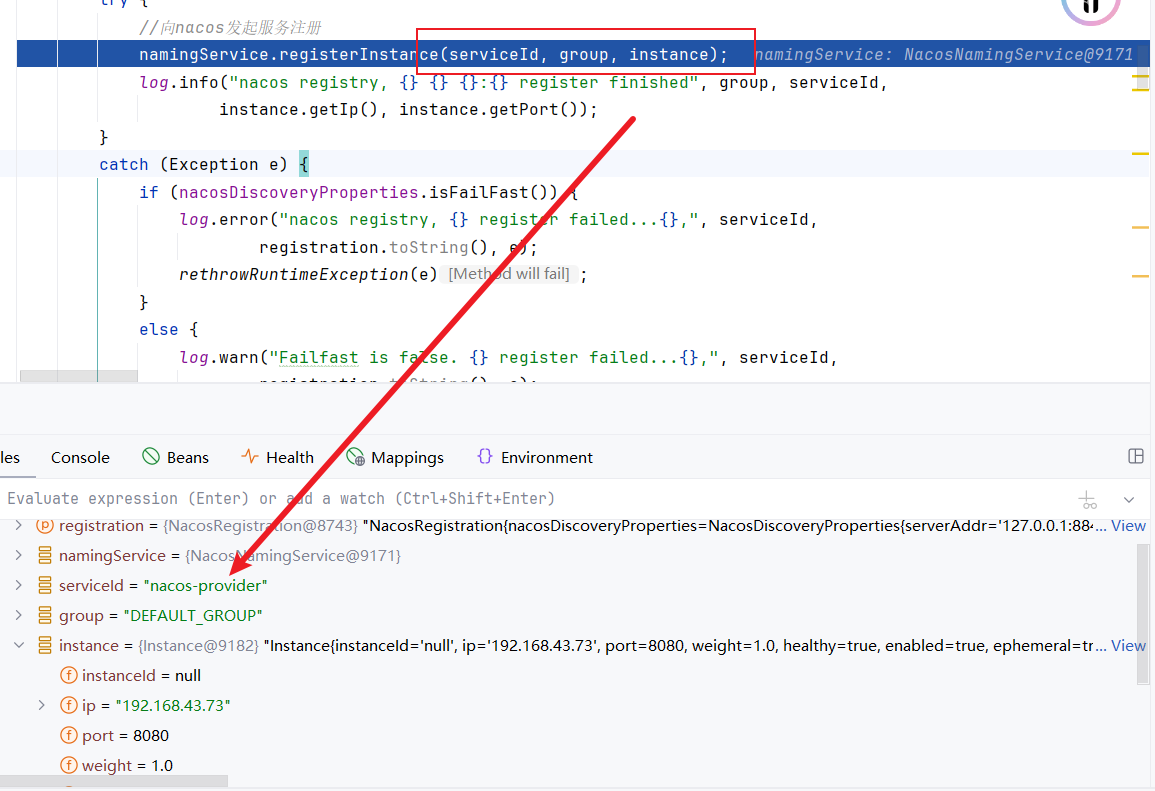The image size is (1155, 791).
Task: Click the field icon beside port variable
Action: 69,736
